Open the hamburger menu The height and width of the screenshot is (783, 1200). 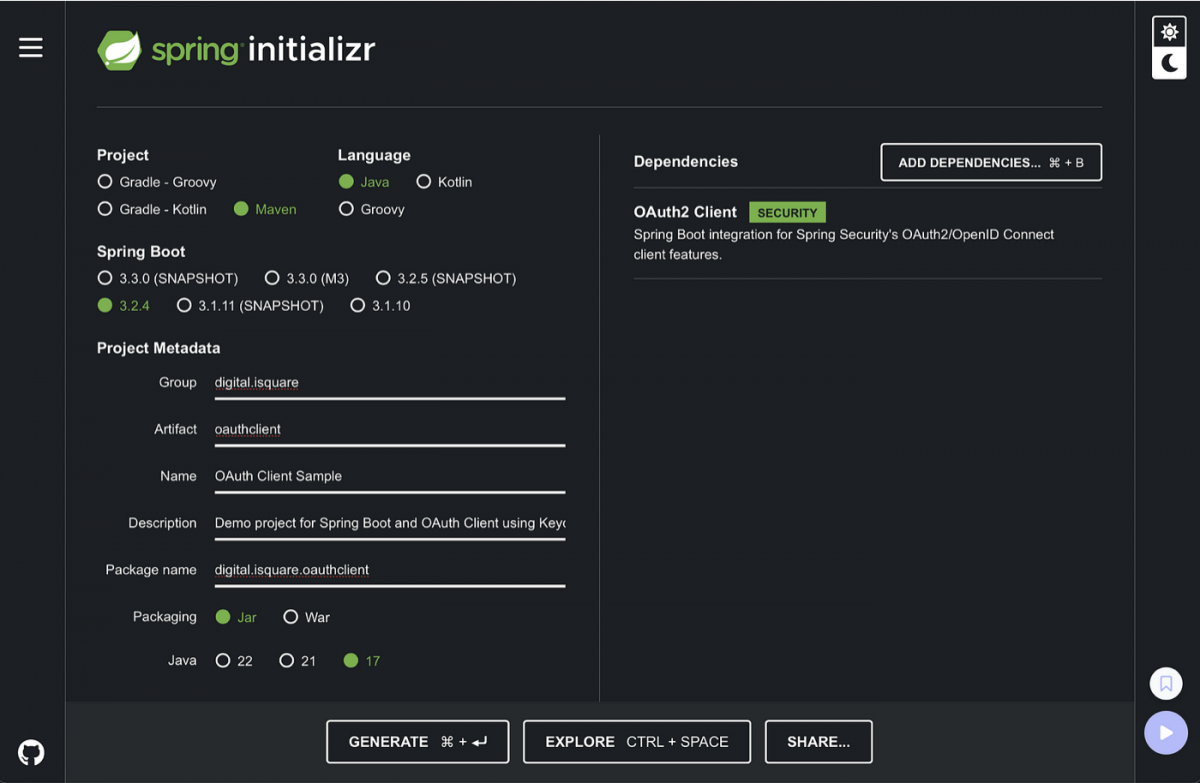pos(31,47)
